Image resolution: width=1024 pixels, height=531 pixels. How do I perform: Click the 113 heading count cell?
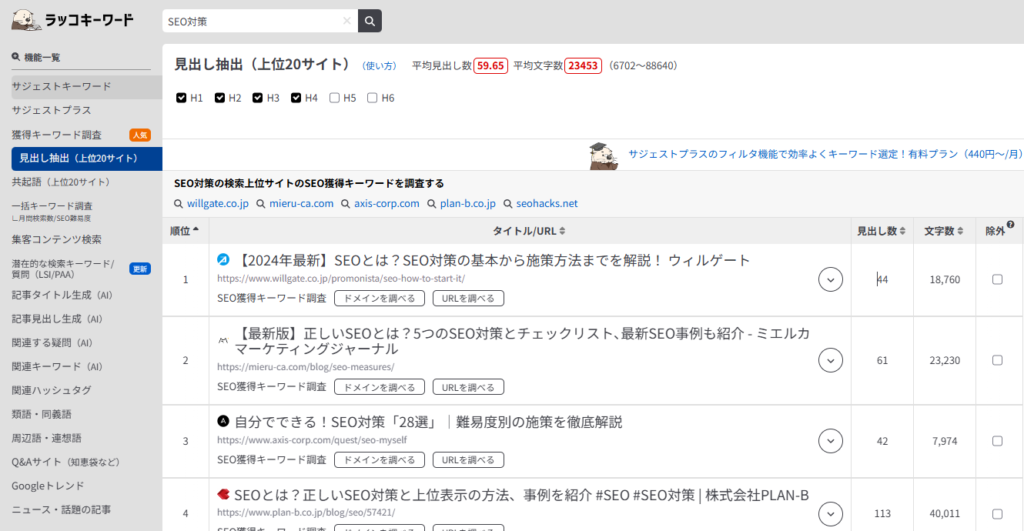click(882, 514)
